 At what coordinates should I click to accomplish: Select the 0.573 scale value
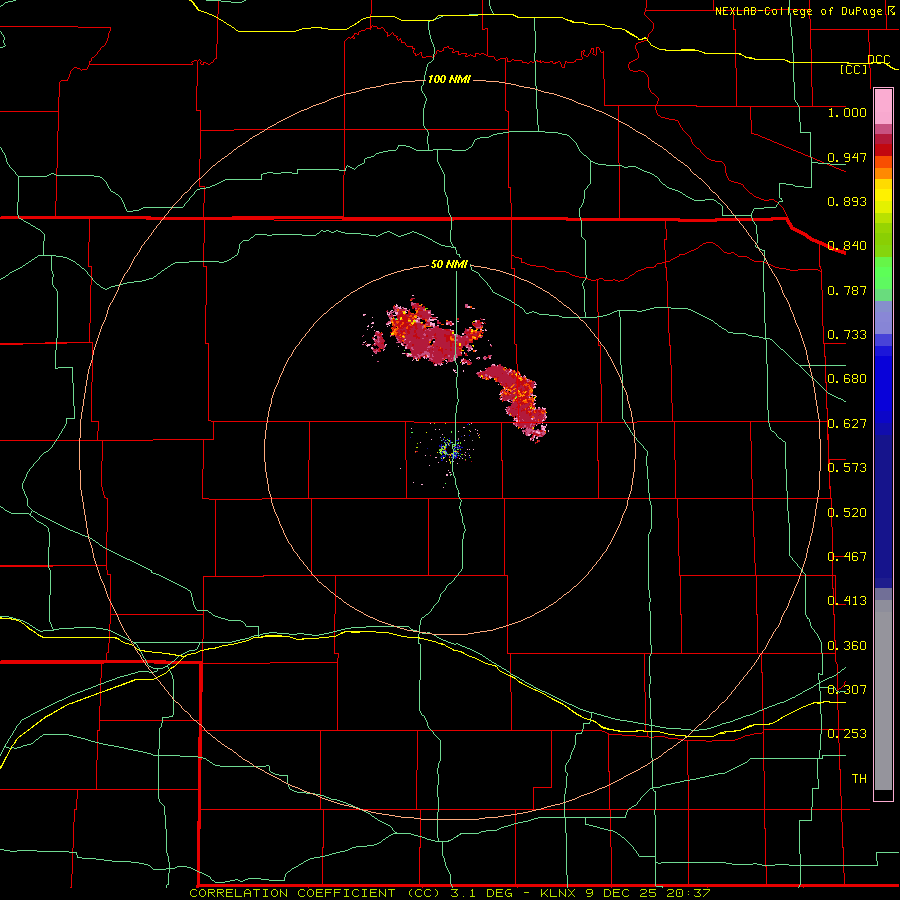click(847, 468)
